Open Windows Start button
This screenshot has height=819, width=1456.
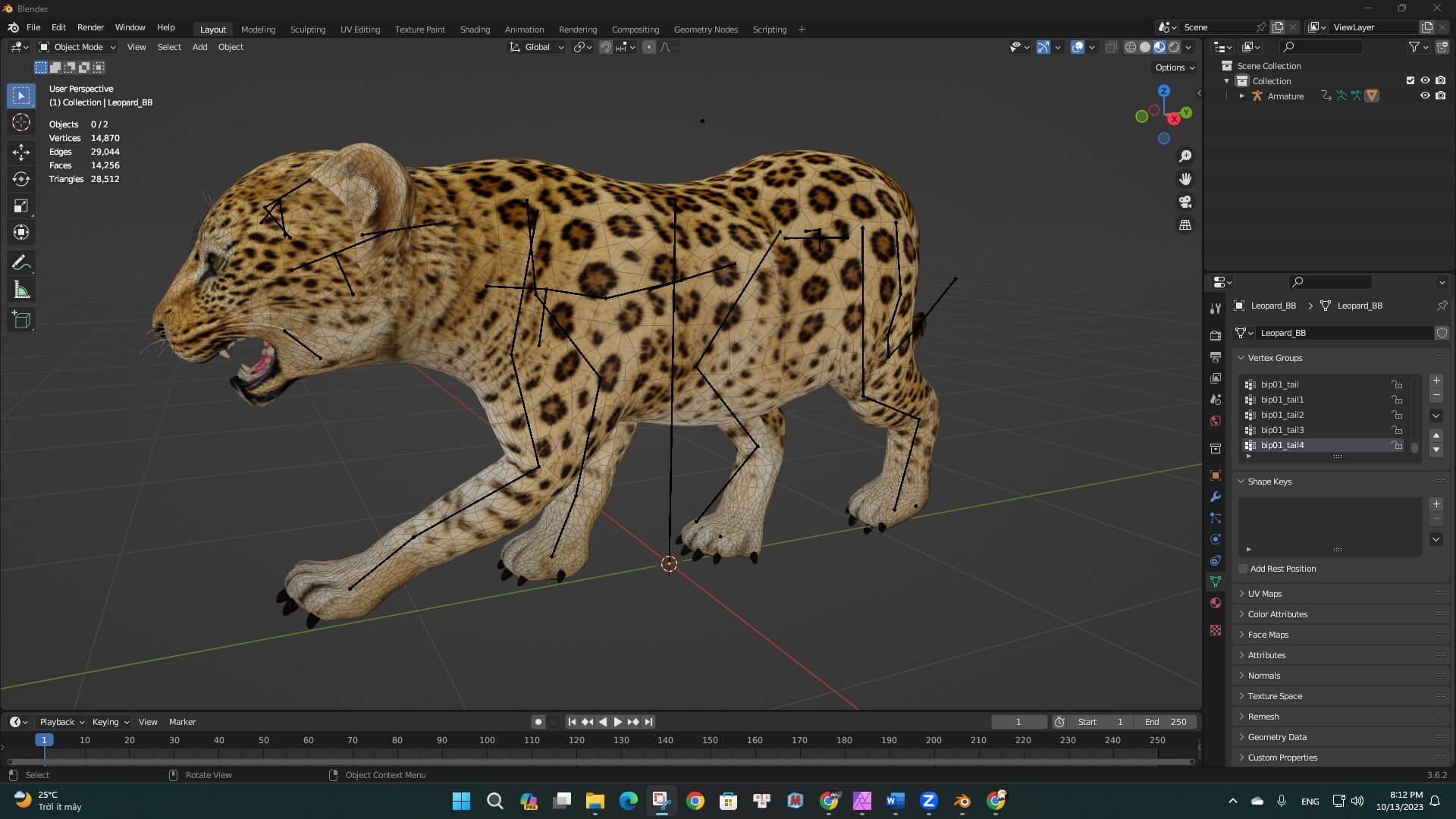click(x=461, y=801)
